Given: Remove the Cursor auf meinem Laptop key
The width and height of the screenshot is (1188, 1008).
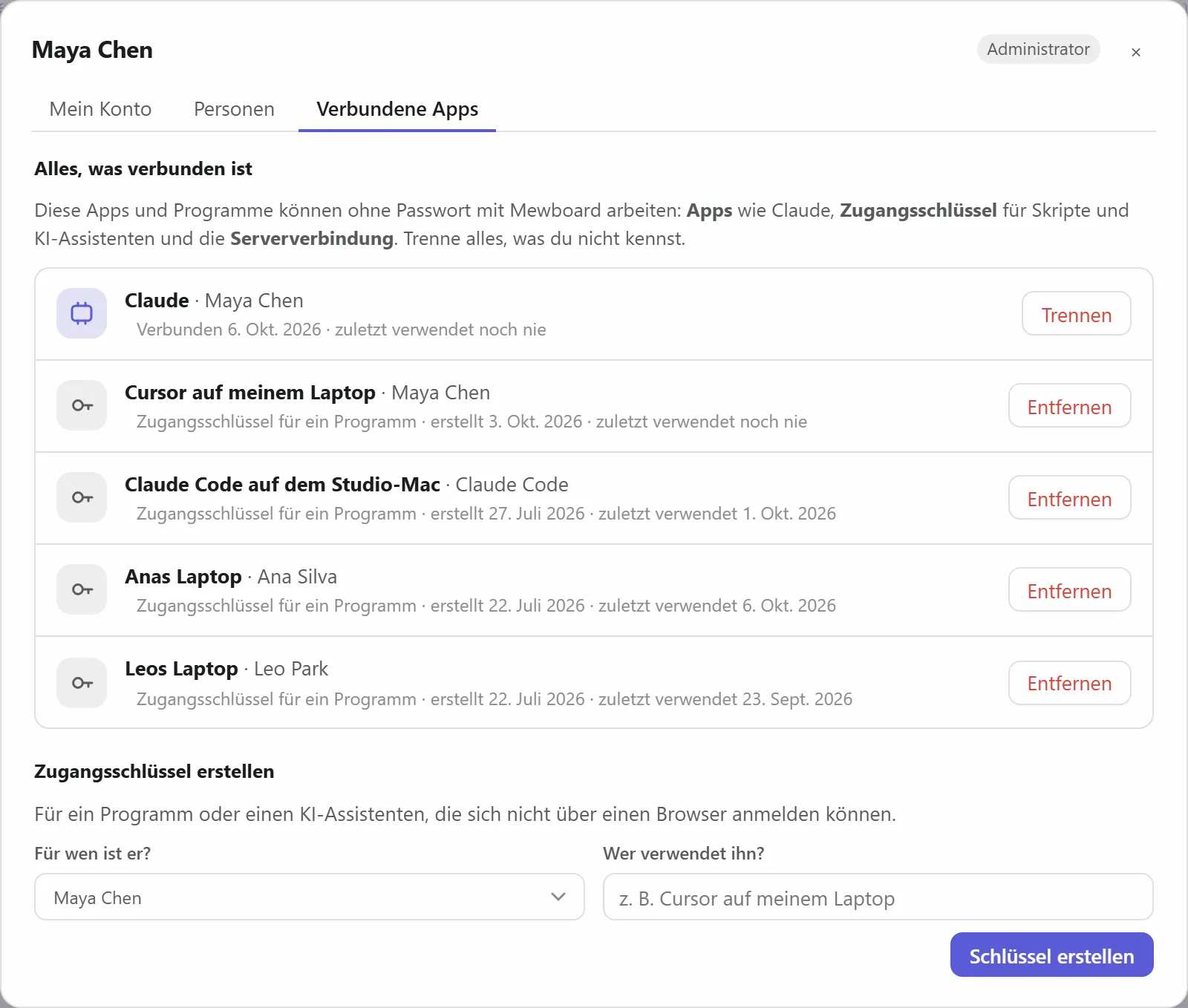Looking at the screenshot, I should click(1069, 407).
